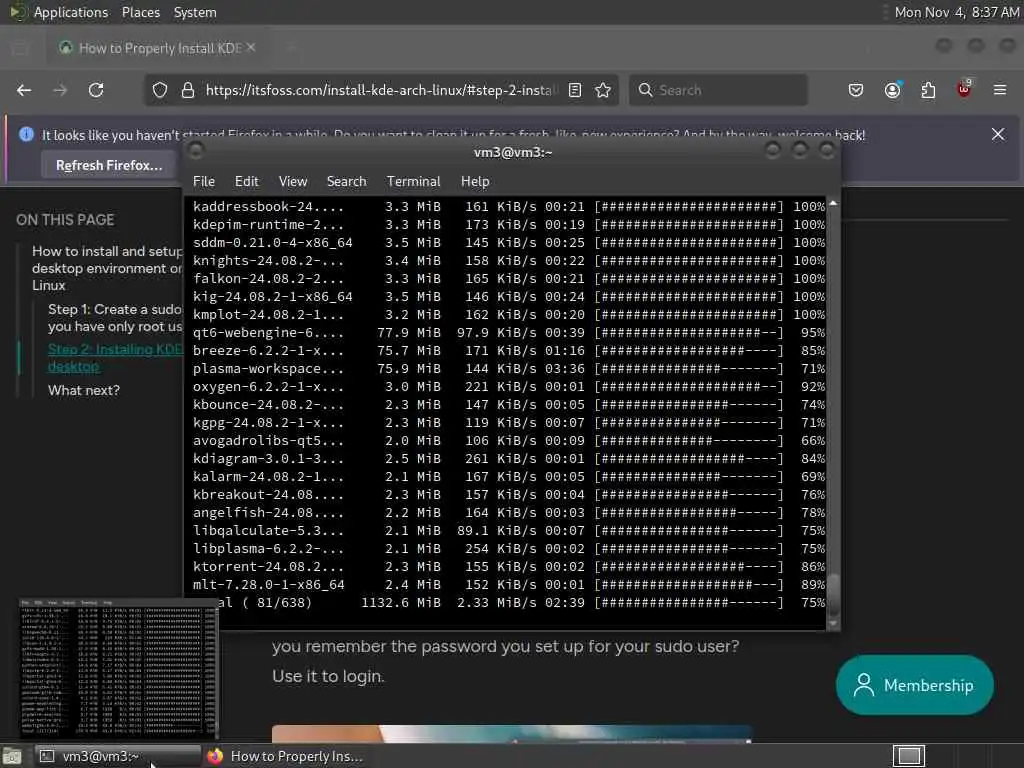Screen dimensions: 1024x768
Task: Focus the Firefox Search box
Action: pos(718,90)
